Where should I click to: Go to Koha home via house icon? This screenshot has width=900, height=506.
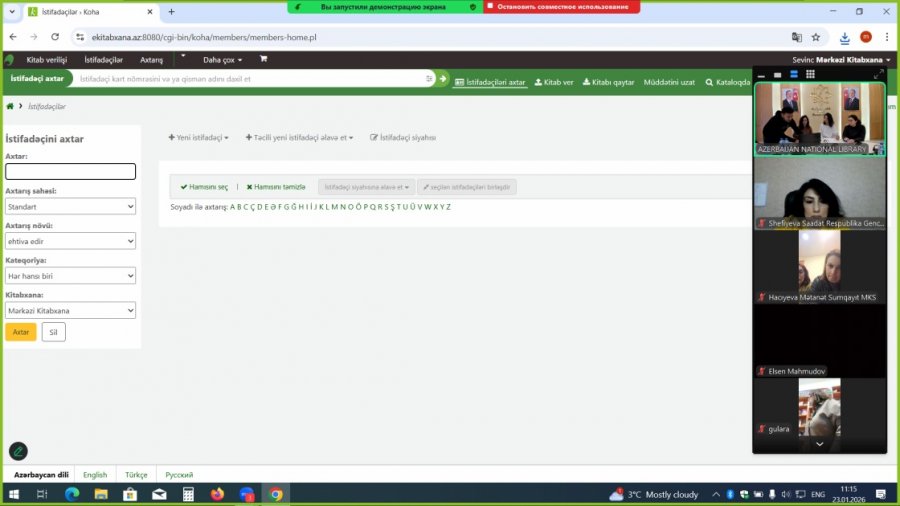click(x=10, y=106)
